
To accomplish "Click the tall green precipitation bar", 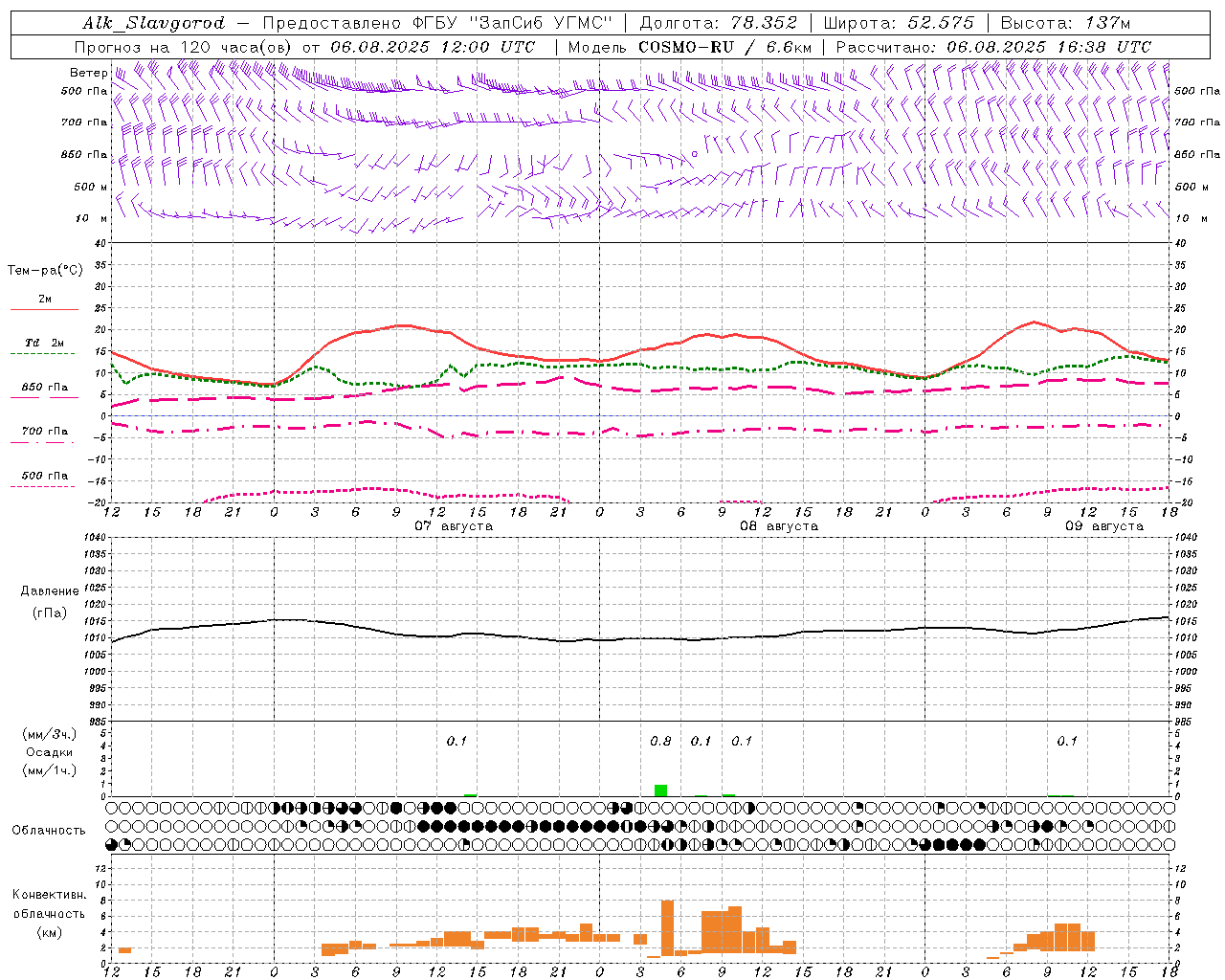I will 660,791.
